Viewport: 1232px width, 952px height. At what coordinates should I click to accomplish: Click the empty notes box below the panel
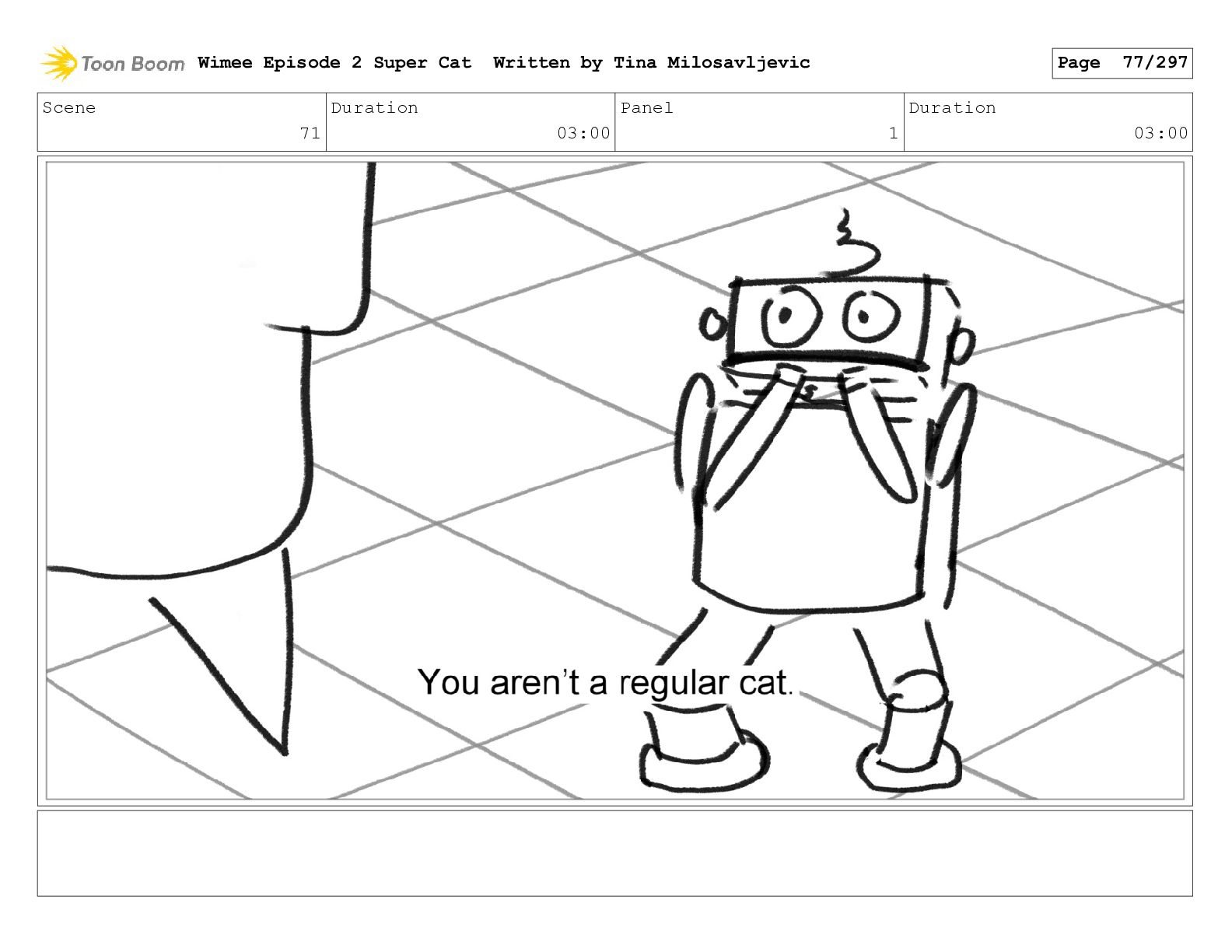(x=614, y=853)
